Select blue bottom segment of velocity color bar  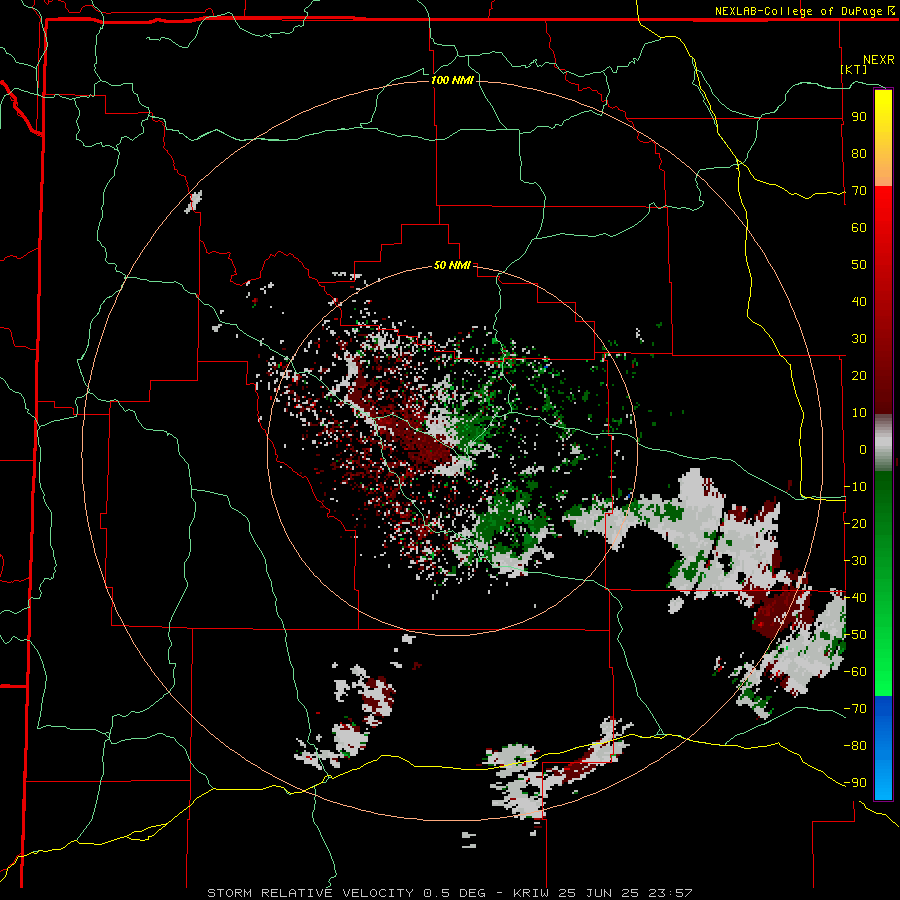(x=883, y=747)
